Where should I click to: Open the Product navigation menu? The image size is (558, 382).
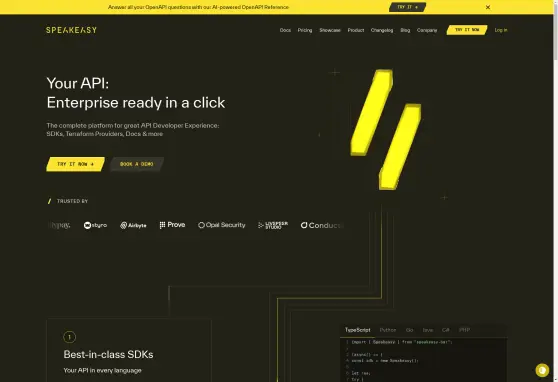(356, 30)
